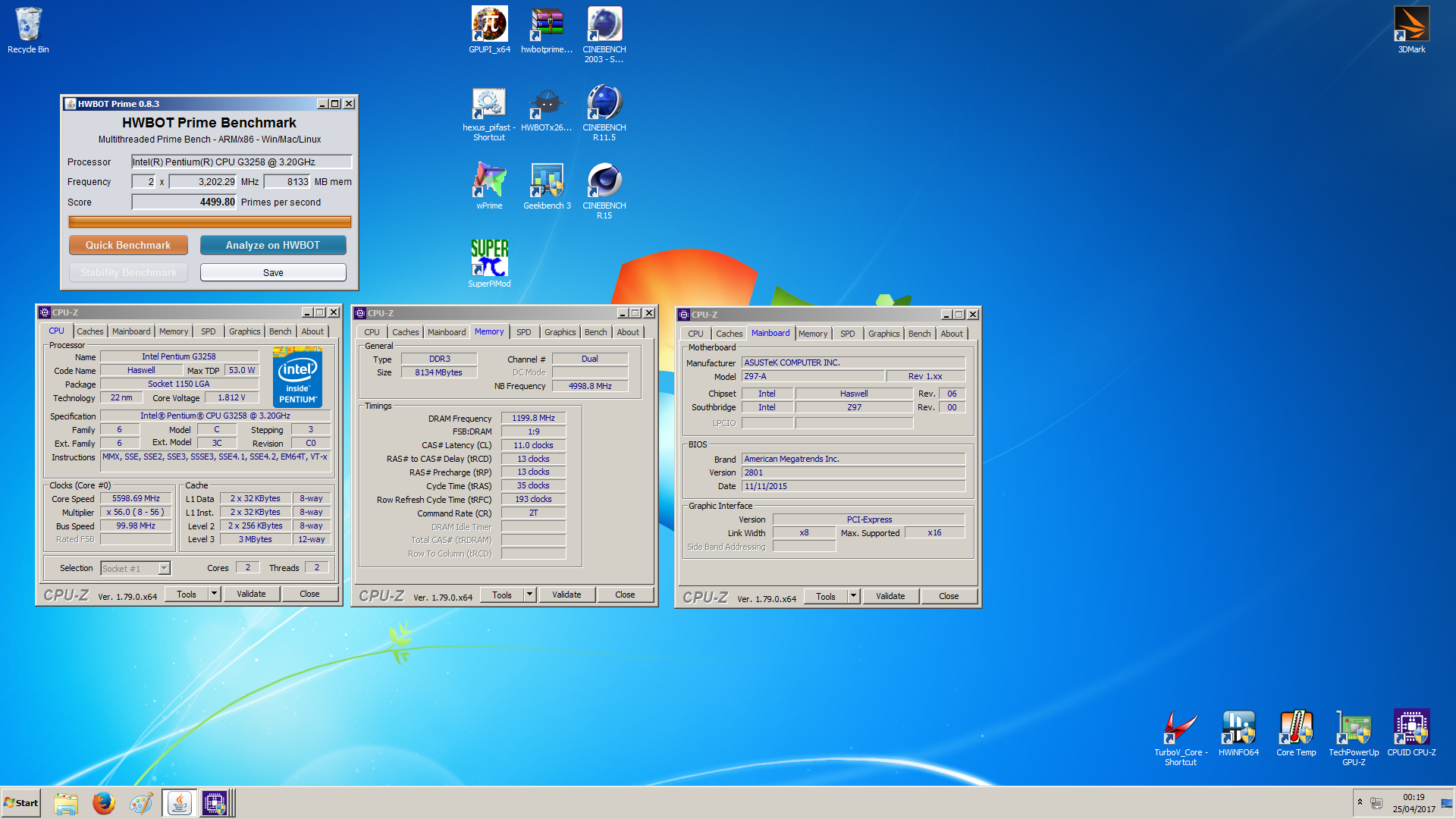Launch hexus_pifast shortcut
Viewport: 1456px width, 819px height.
489,114
